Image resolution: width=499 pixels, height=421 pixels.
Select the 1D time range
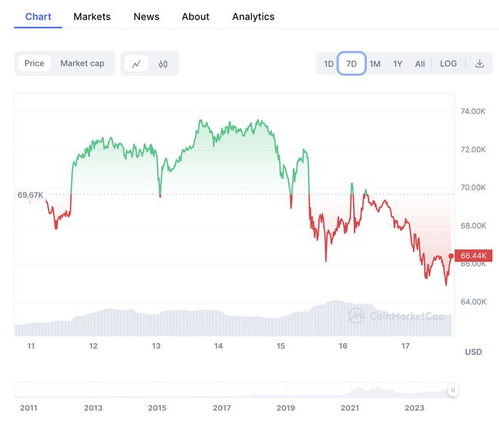pos(329,63)
